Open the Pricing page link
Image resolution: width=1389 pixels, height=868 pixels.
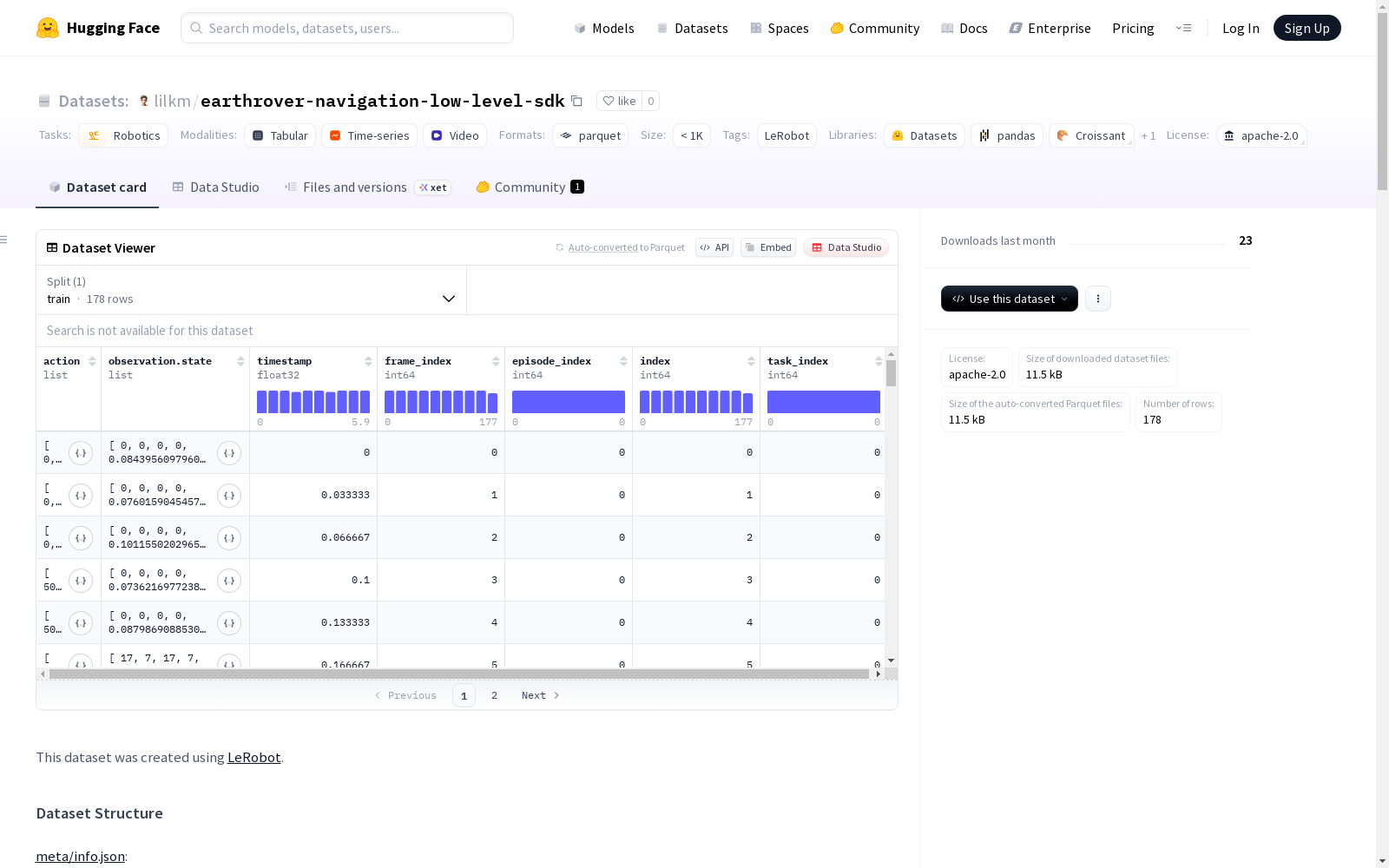click(x=1133, y=28)
